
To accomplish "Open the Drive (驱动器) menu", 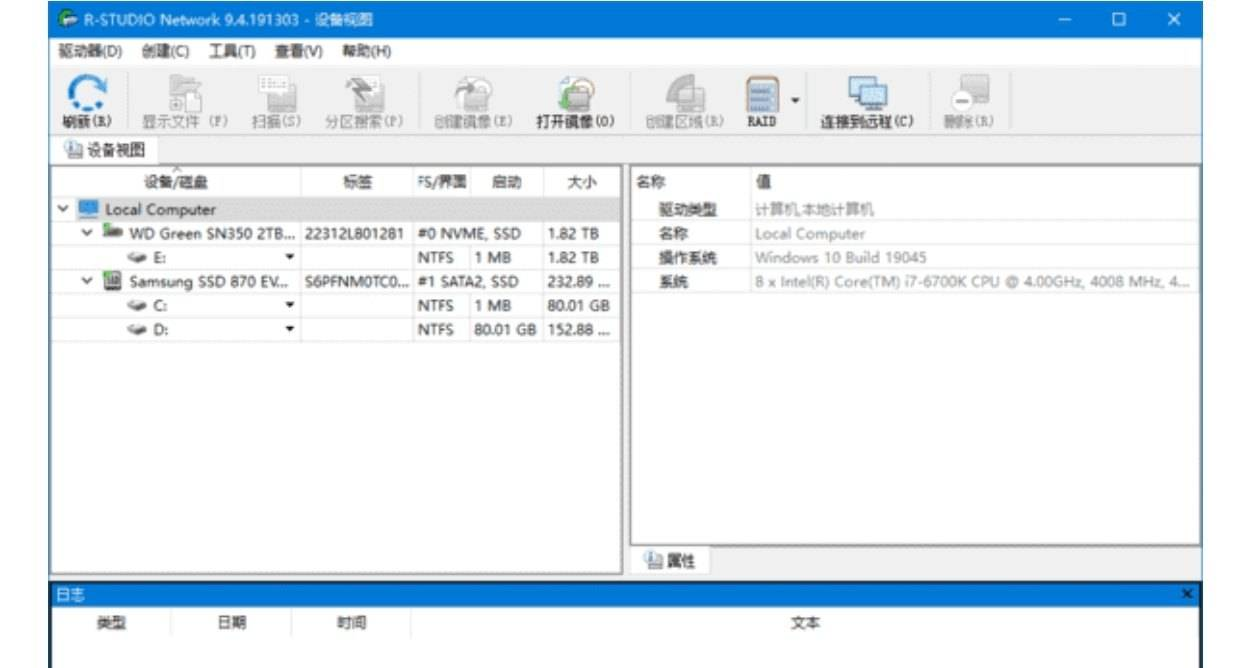I will click(89, 51).
